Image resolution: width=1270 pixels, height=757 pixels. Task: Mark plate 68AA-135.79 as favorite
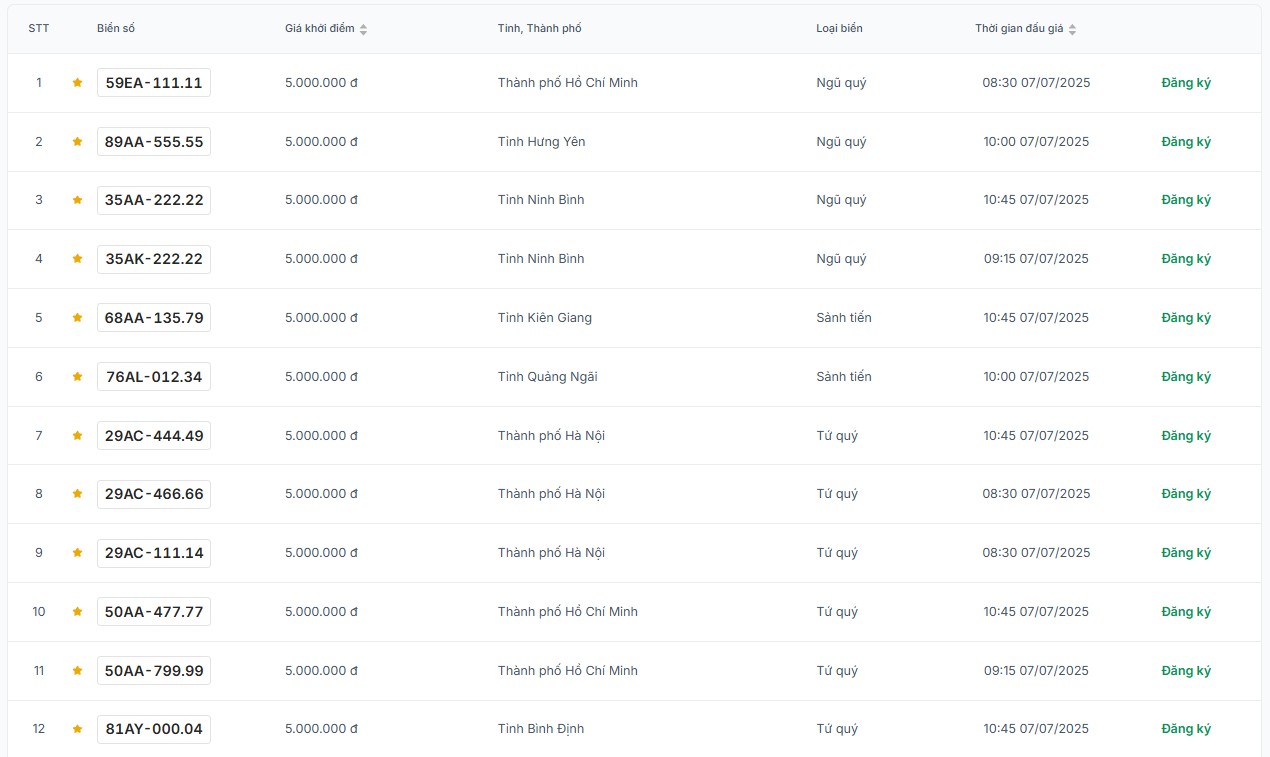pyautogui.click(x=77, y=318)
